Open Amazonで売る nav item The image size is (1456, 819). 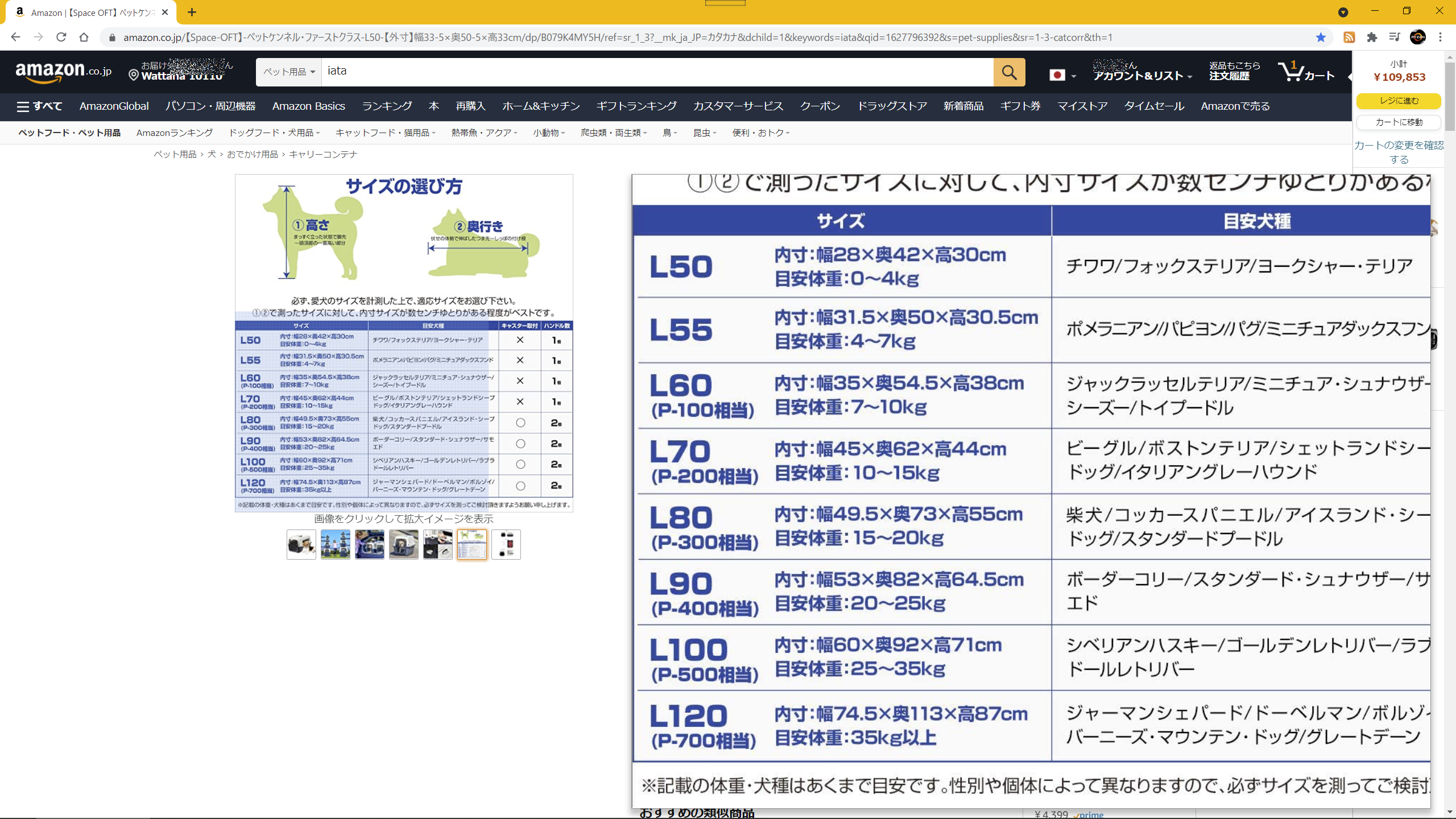point(1235,106)
